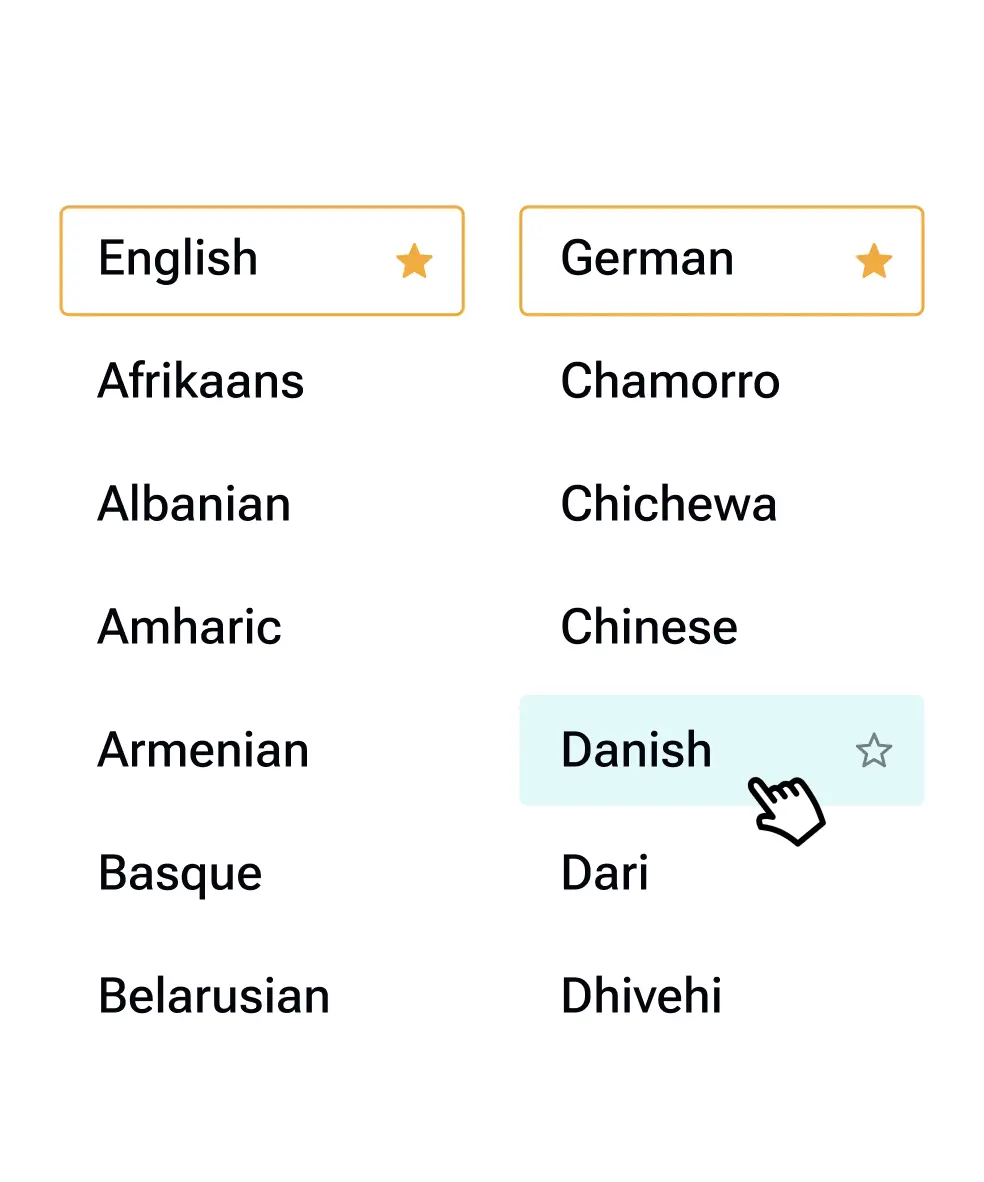Pick Albanian in the left column

click(194, 505)
